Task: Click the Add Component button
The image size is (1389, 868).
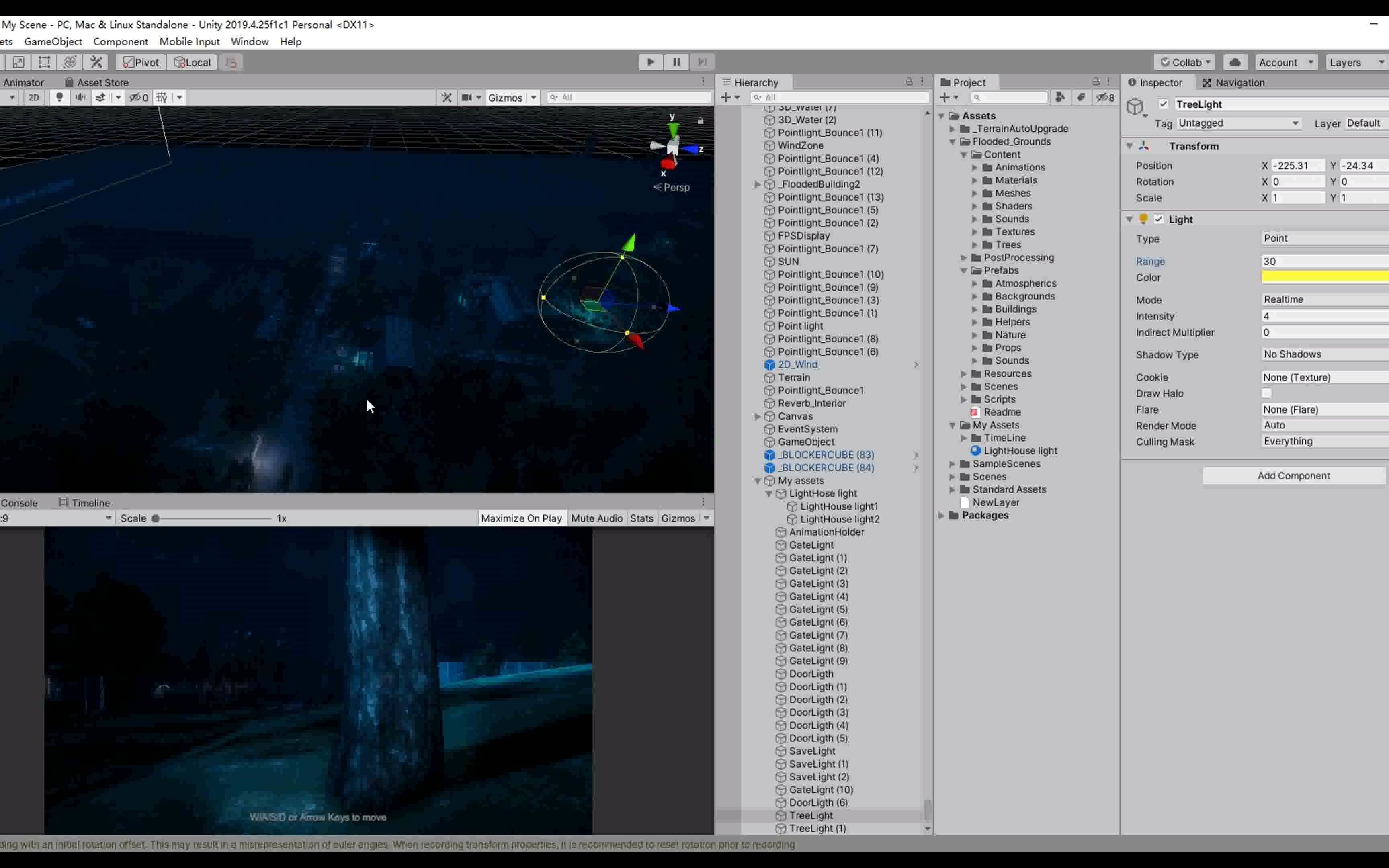Action: tap(1293, 475)
